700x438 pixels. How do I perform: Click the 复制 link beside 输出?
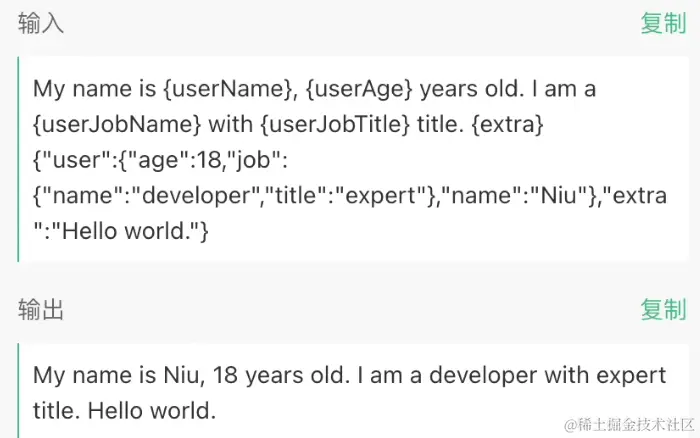pos(662,311)
